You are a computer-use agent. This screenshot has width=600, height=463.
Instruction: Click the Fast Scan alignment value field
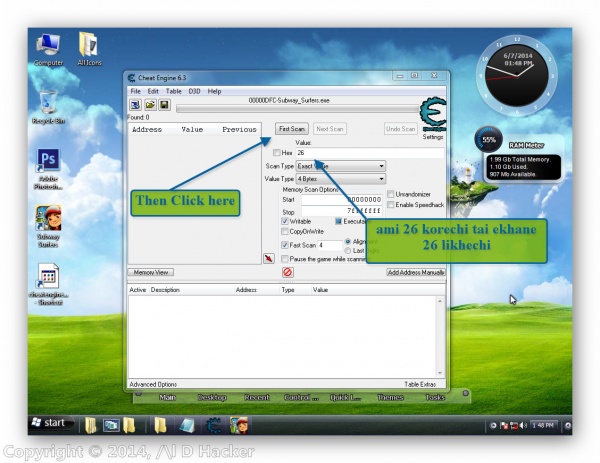coord(330,245)
